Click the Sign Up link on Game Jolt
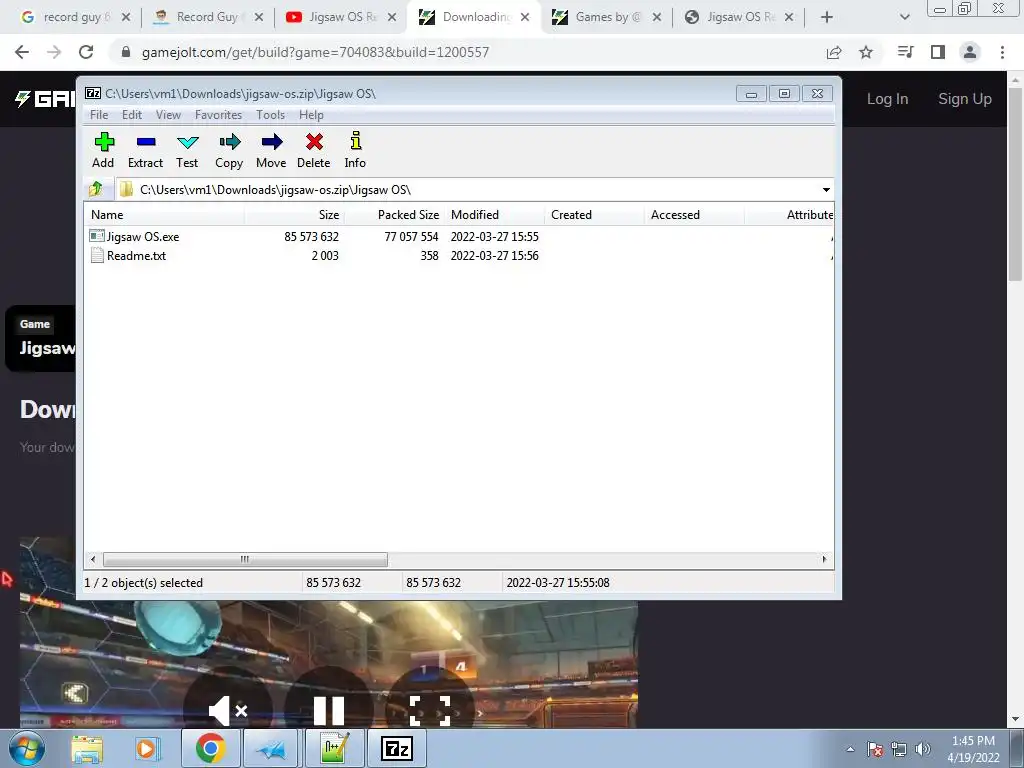The height and width of the screenshot is (768, 1024). (x=965, y=99)
